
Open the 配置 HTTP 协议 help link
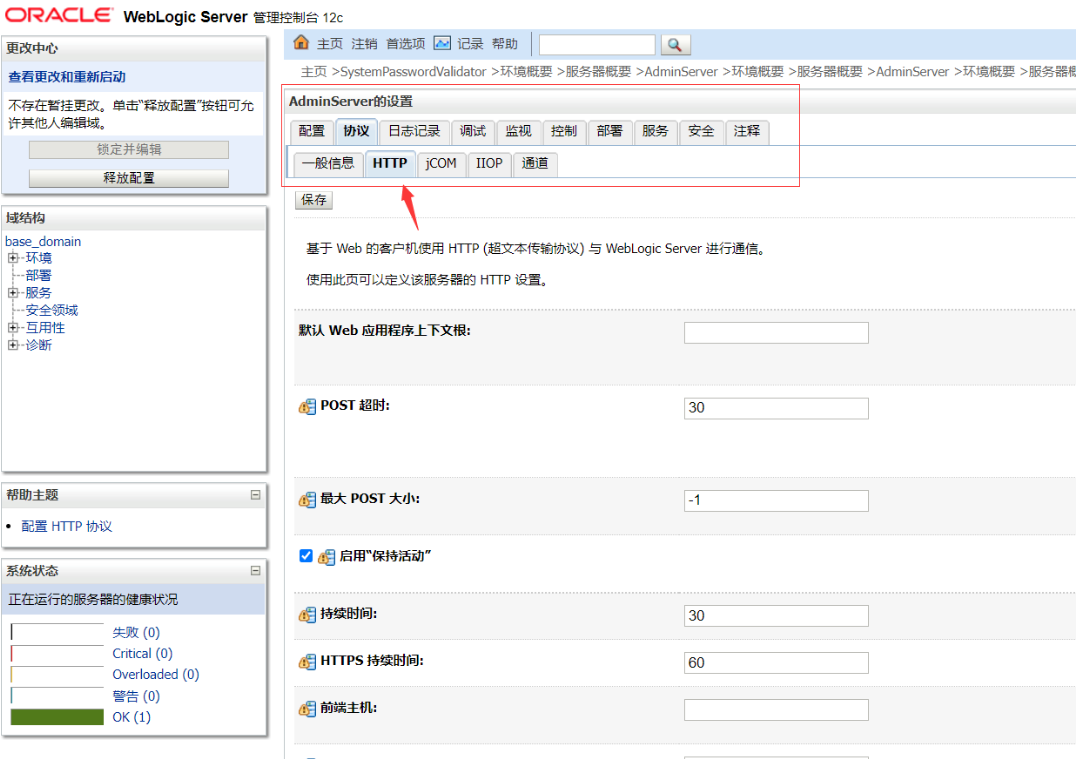click(67, 526)
